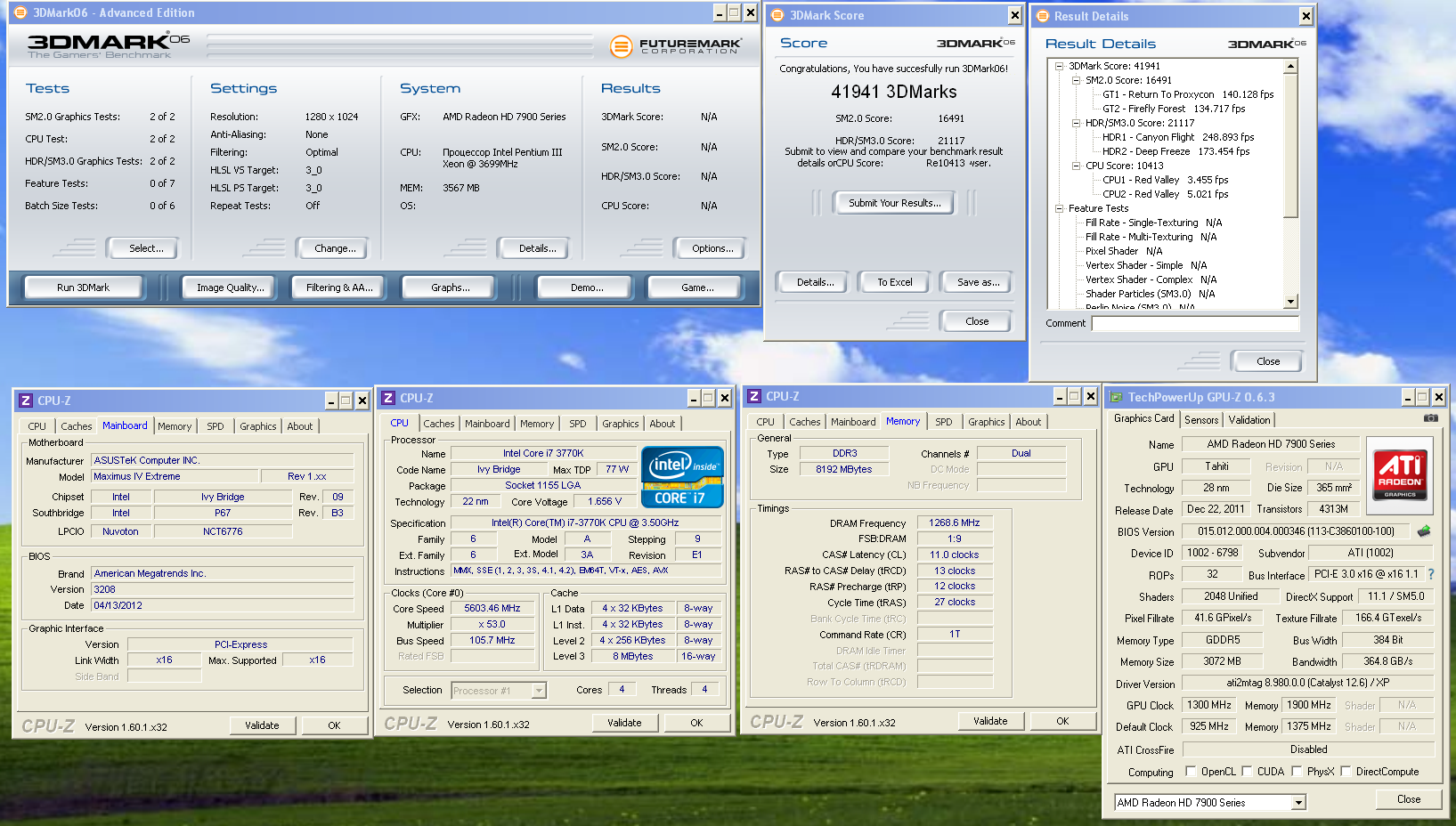Viewport: 1456px width, 826px height.
Task: Open Image Quality settings
Action: coord(231,287)
